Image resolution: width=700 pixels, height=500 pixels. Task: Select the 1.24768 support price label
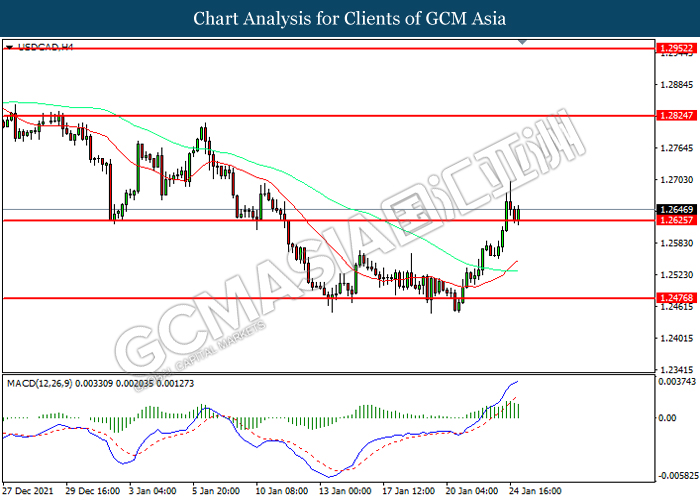(676, 297)
